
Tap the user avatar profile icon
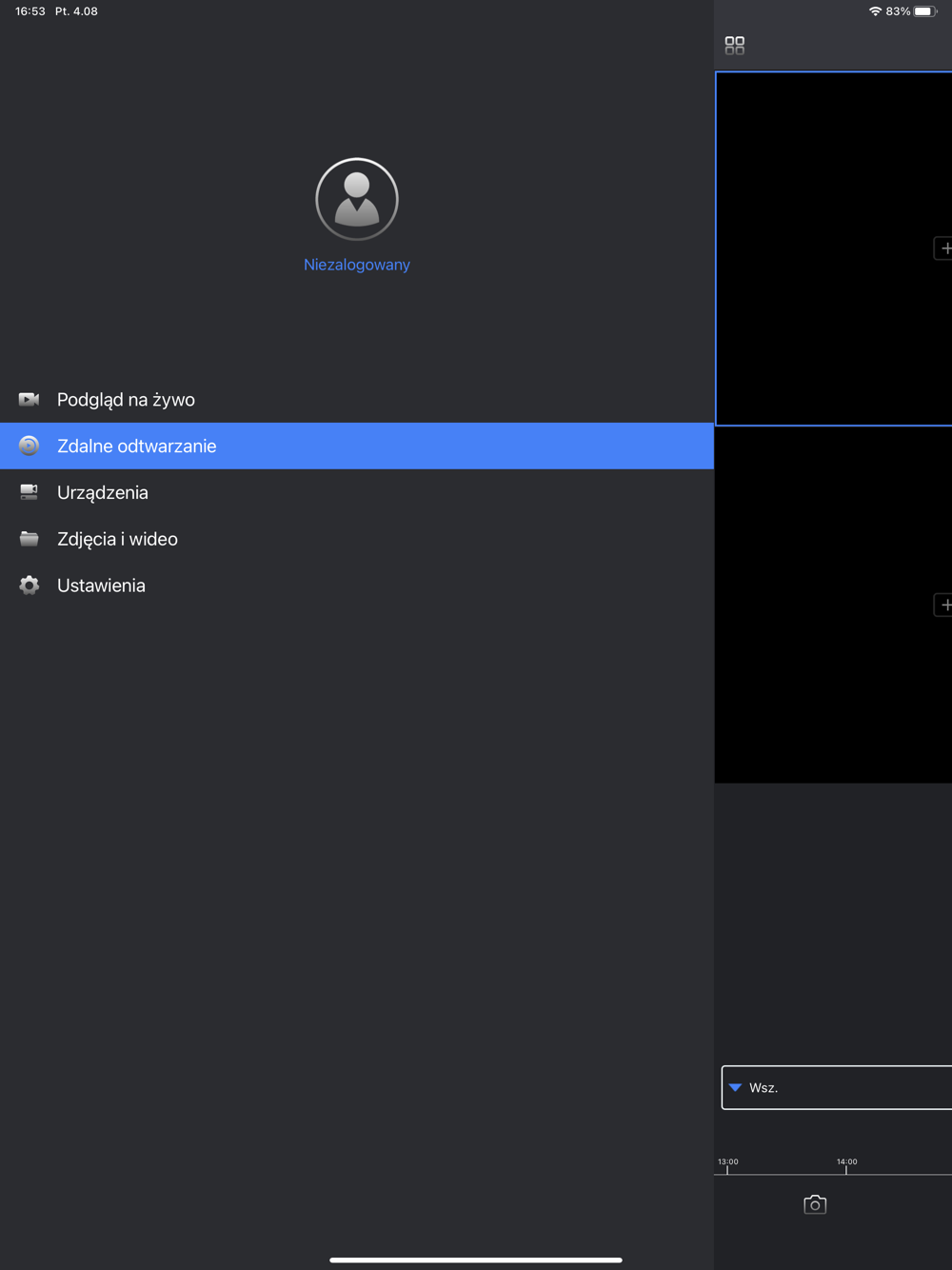click(x=357, y=199)
